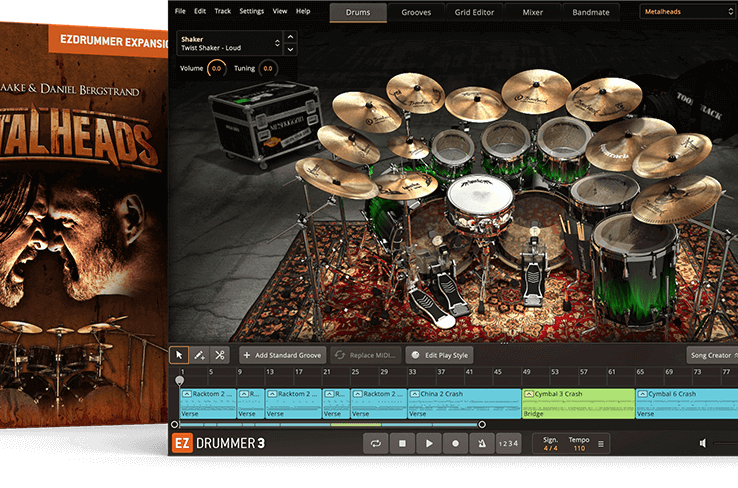Image resolution: width=738 pixels, height=488 pixels.
Task: Select next instrument with down chevron
Action: pyautogui.click(x=290, y=49)
